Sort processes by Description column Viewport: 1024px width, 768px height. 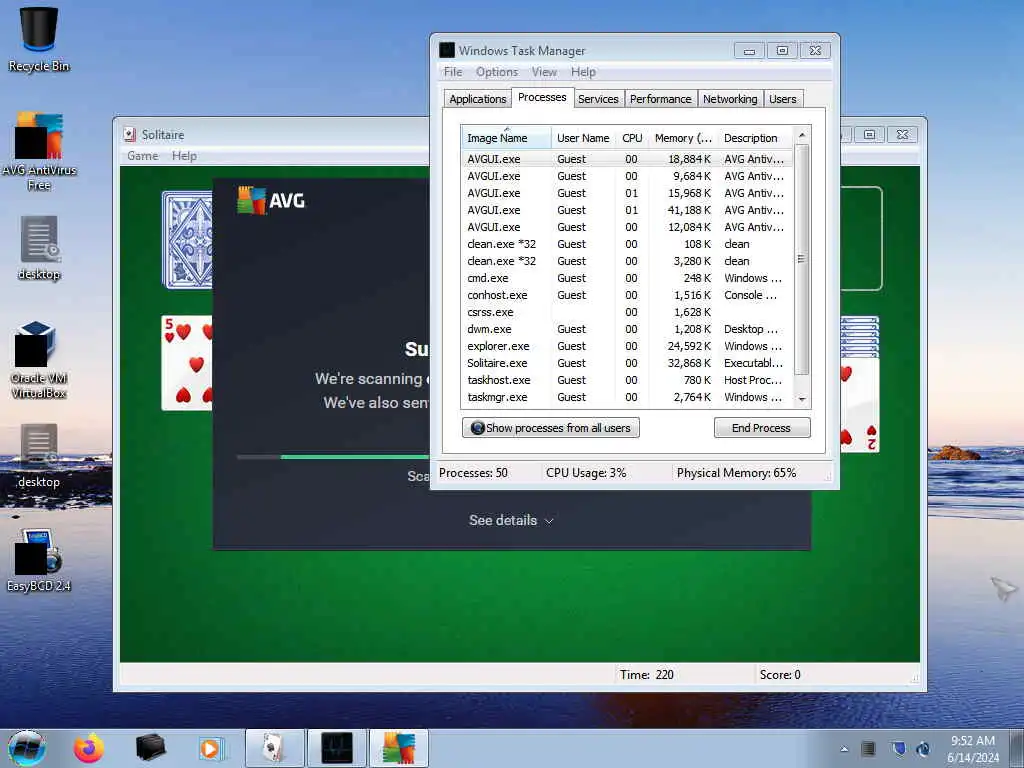click(x=755, y=138)
